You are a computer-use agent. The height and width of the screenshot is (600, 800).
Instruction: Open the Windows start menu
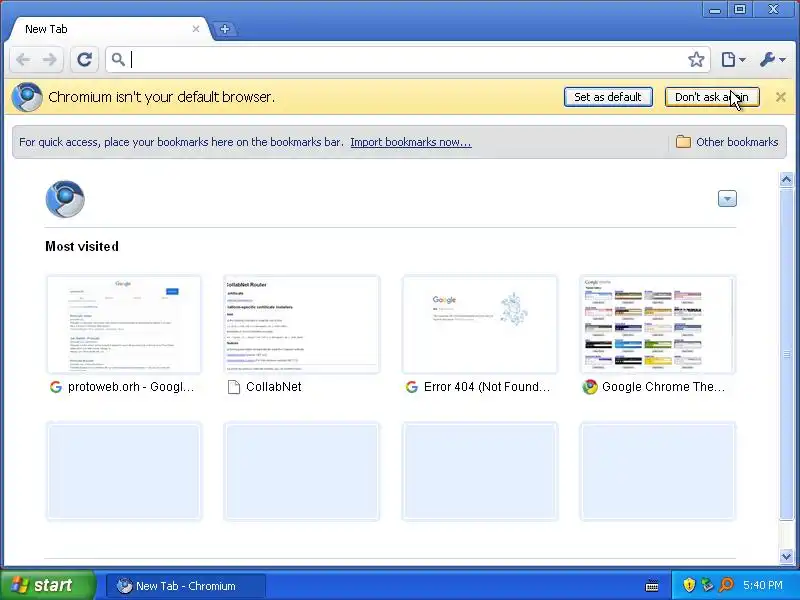(x=48, y=585)
